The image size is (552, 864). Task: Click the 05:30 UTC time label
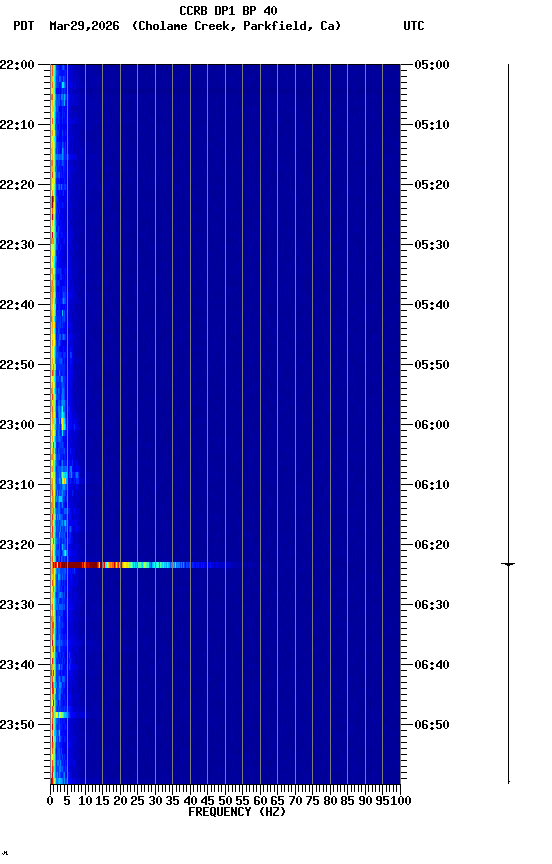tap(432, 245)
